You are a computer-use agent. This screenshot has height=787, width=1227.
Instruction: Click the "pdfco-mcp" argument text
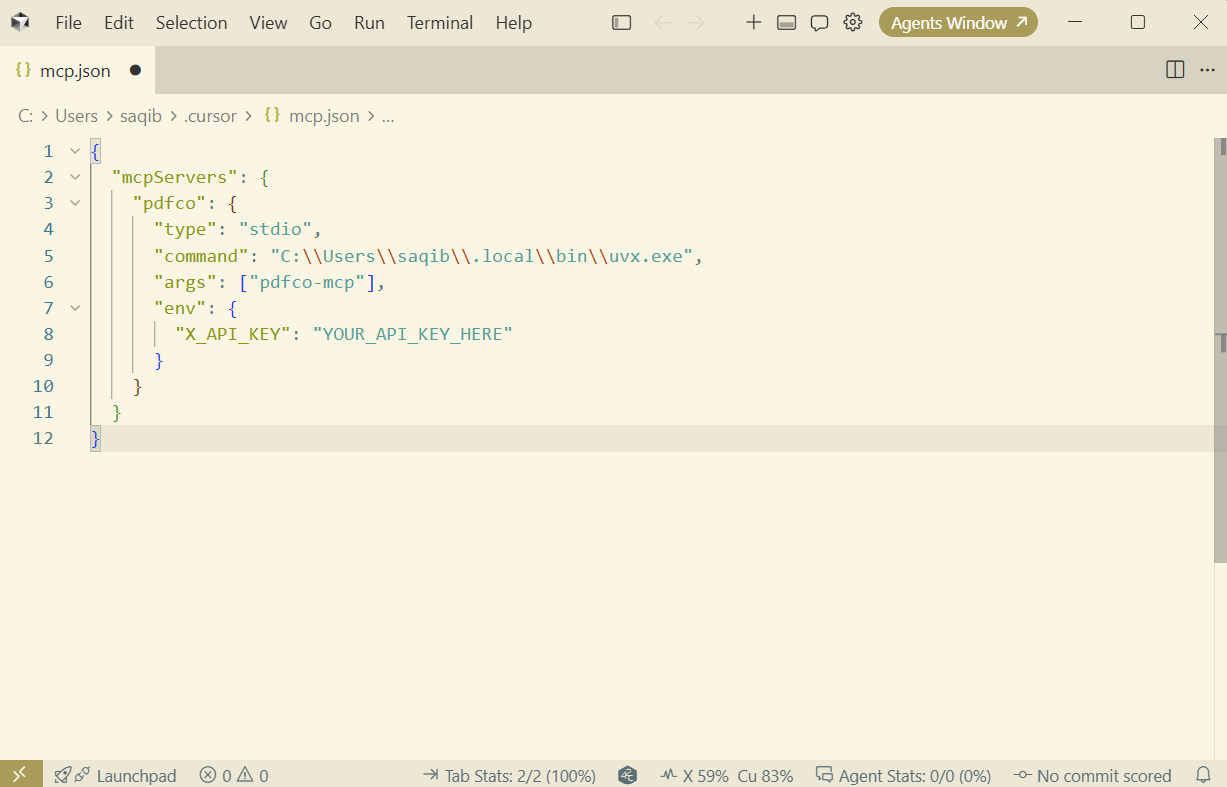coord(307,282)
